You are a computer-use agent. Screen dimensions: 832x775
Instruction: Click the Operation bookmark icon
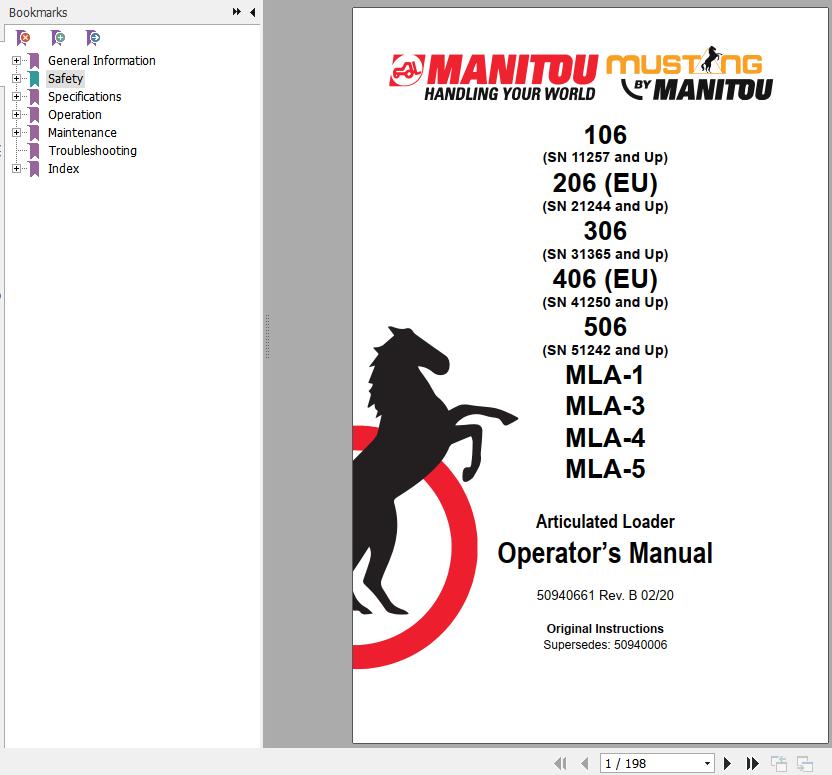(x=34, y=115)
